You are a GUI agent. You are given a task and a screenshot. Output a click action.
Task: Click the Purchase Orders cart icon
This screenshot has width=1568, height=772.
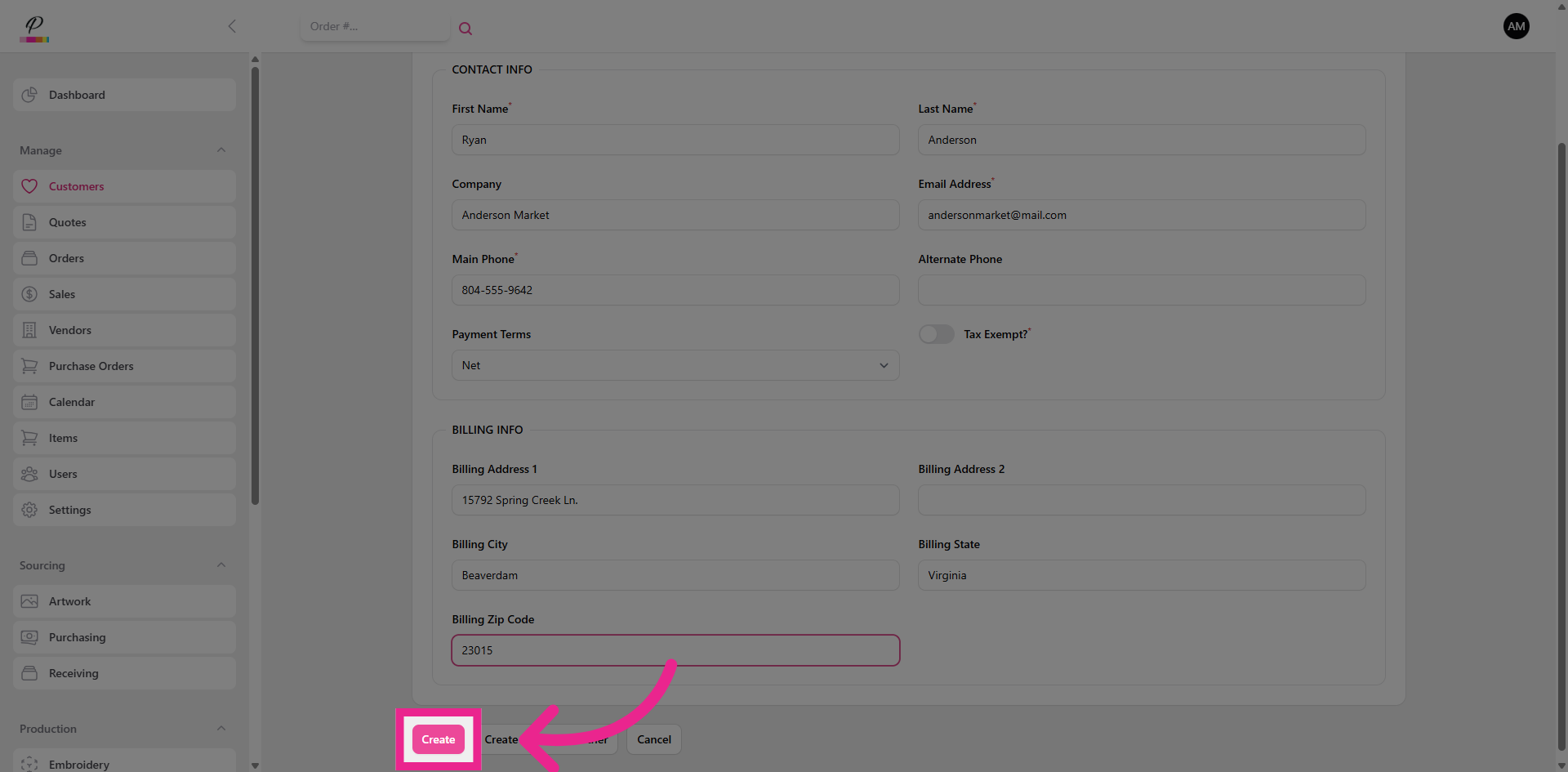point(29,366)
